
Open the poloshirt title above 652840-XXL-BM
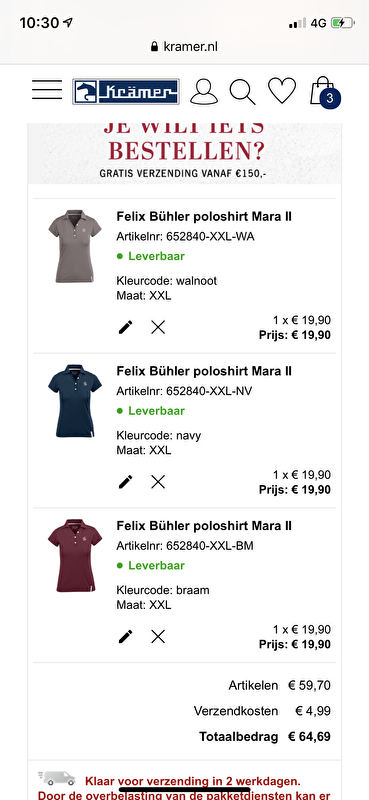[204, 526]
